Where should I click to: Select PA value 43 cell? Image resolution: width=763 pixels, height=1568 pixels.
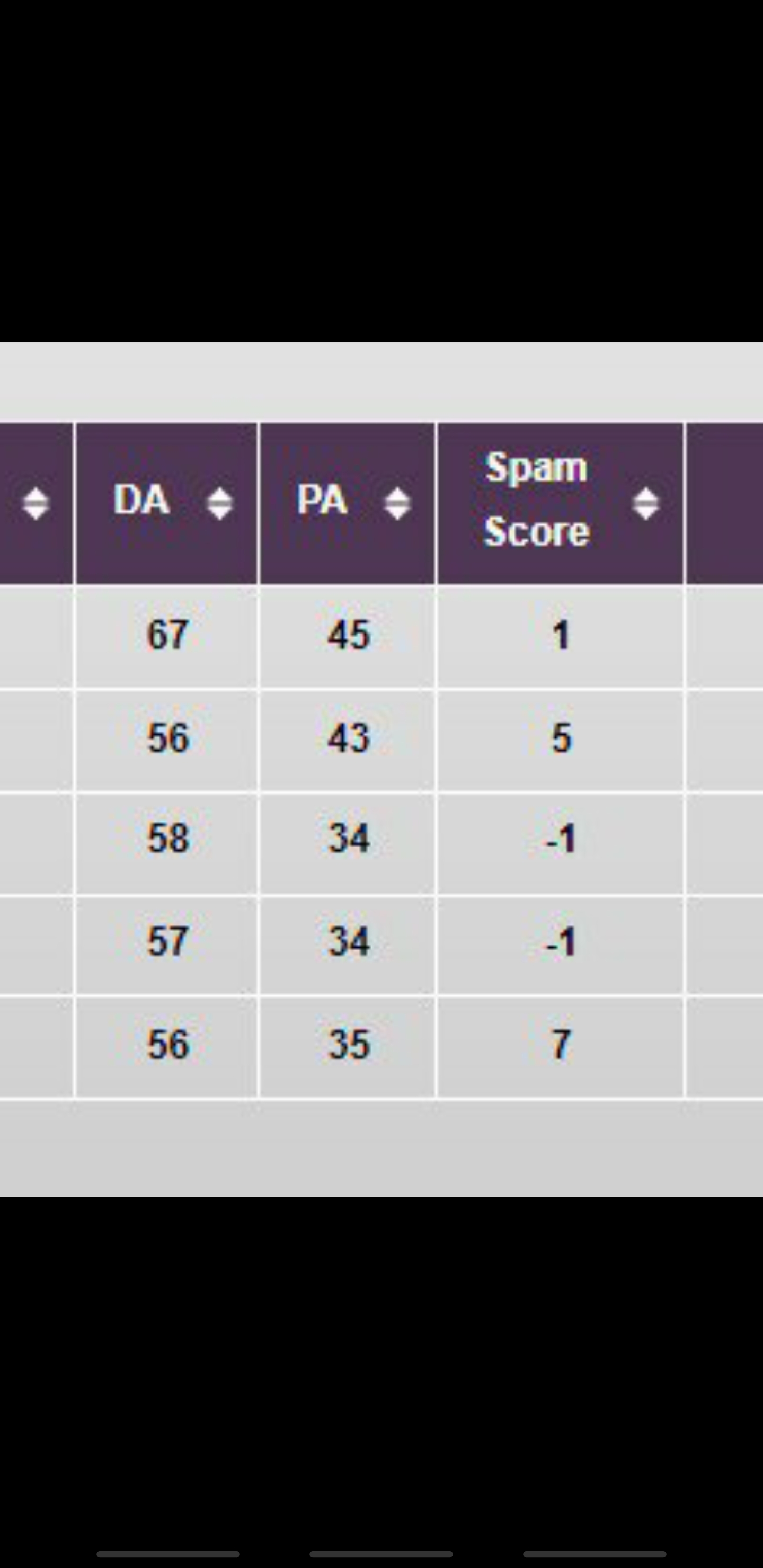point(348,740)
